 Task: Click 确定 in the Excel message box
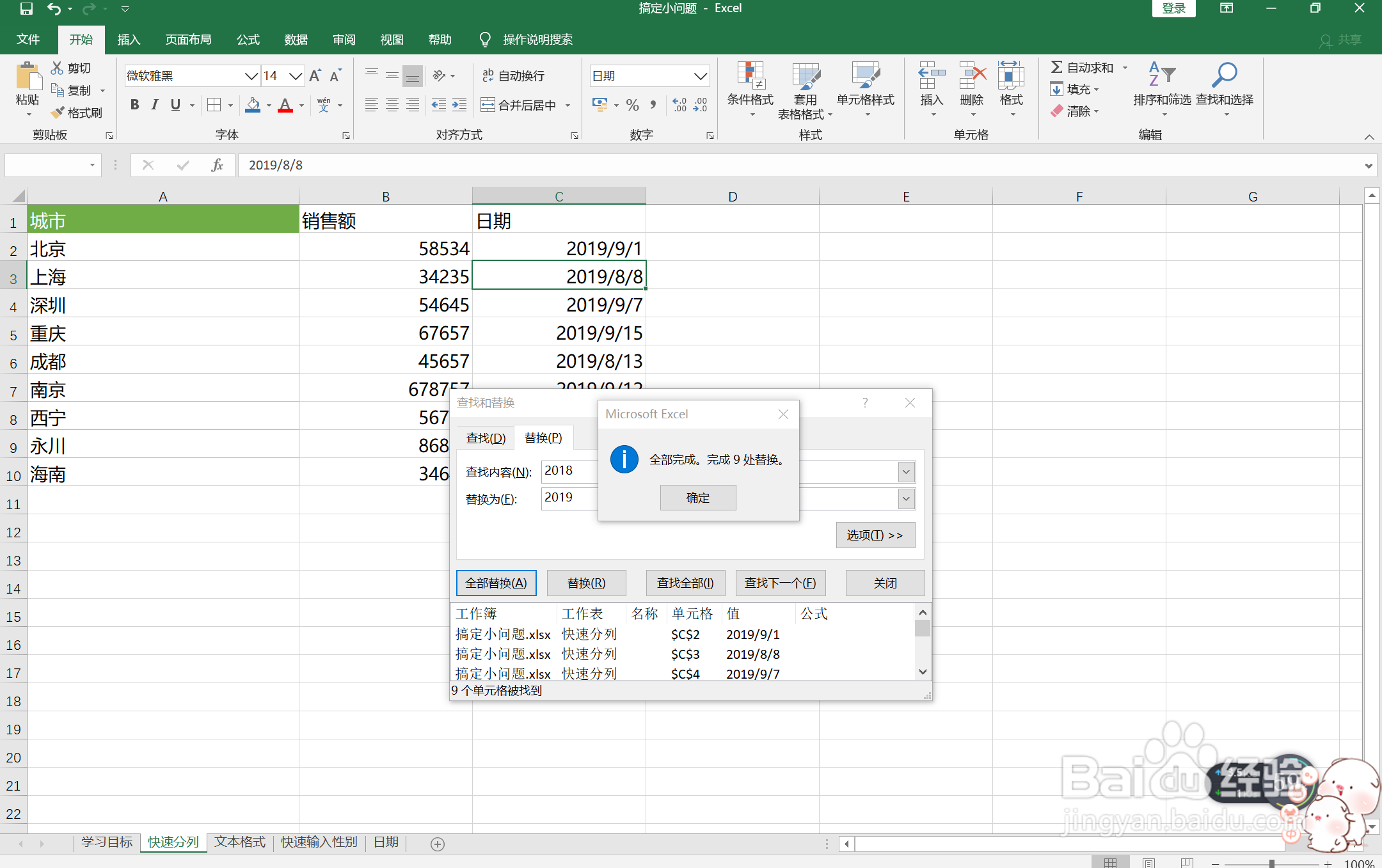(x=697, y=498)
